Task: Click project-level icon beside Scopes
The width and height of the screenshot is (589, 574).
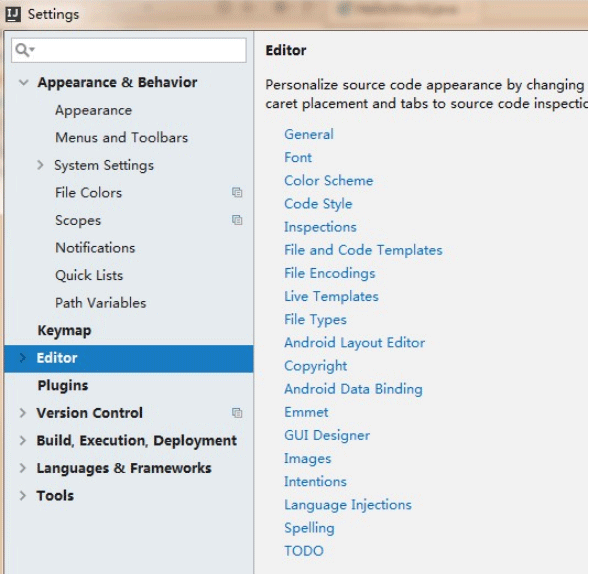Action: click(x=237, y=220)
